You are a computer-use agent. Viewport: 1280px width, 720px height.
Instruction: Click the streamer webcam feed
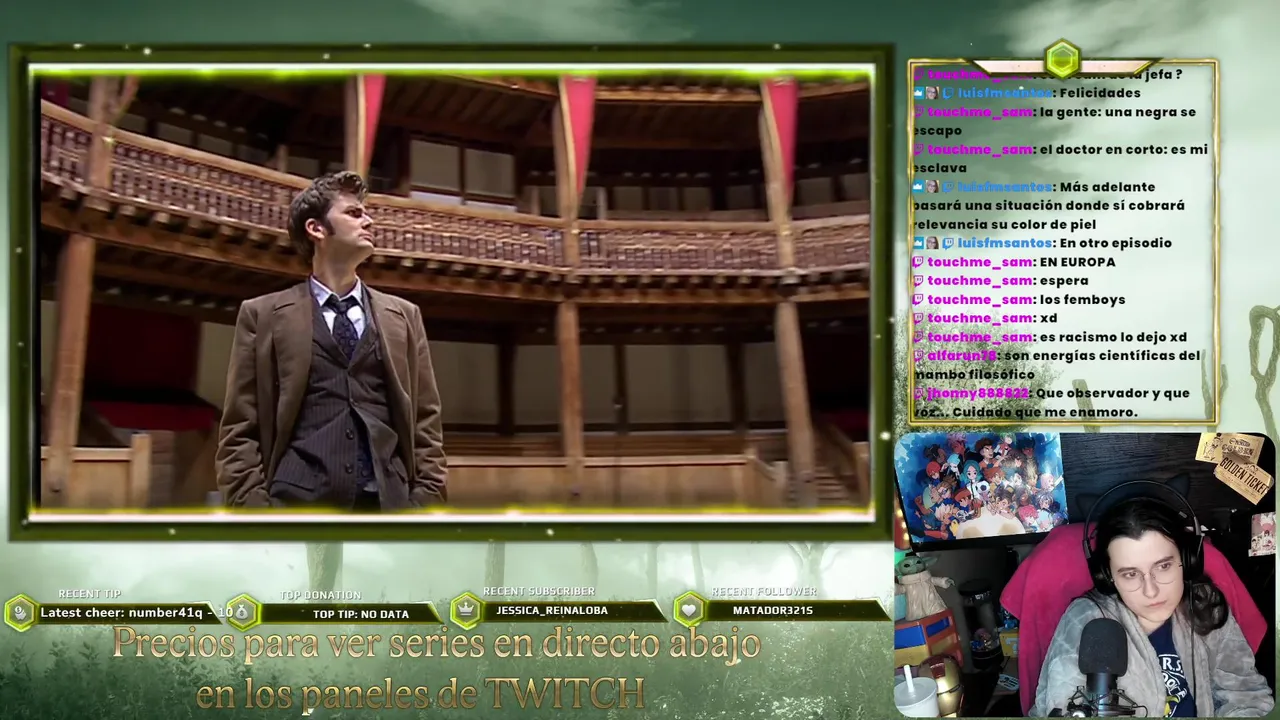pos(1087,575)
